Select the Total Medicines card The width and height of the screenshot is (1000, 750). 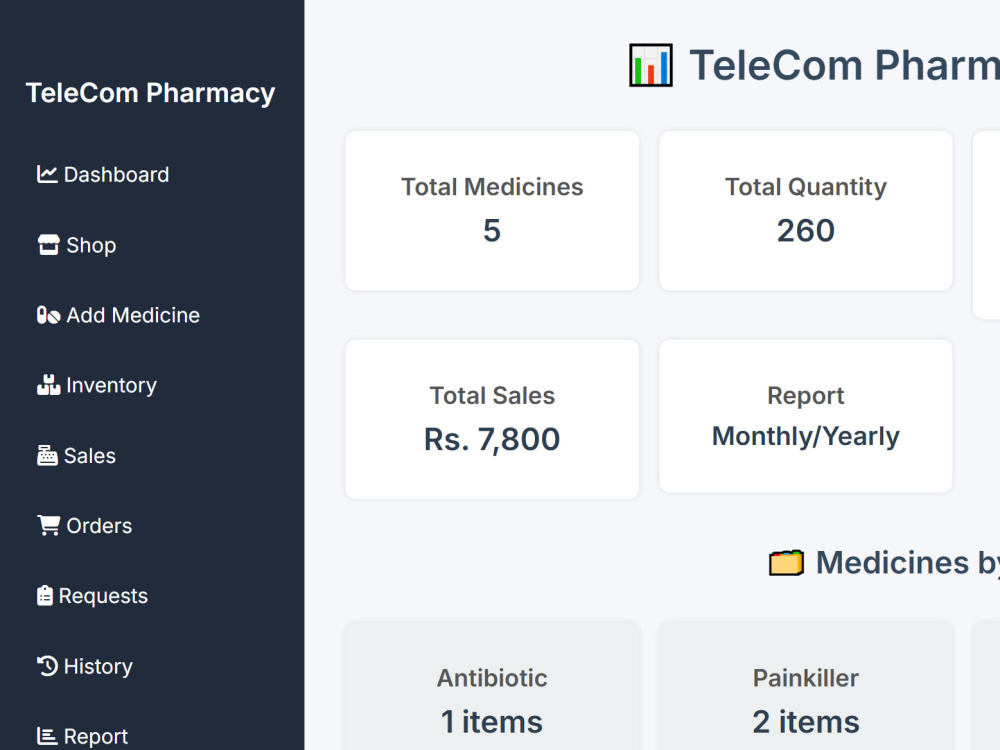pos(492,210)
